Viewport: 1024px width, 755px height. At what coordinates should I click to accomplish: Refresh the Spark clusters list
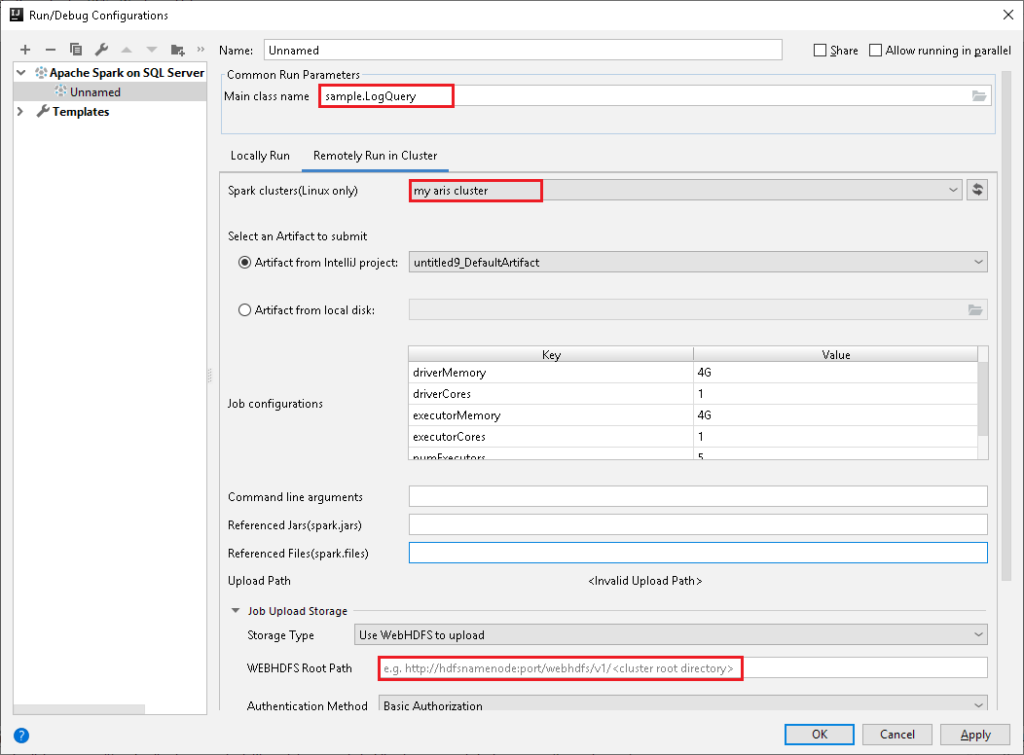976,190
